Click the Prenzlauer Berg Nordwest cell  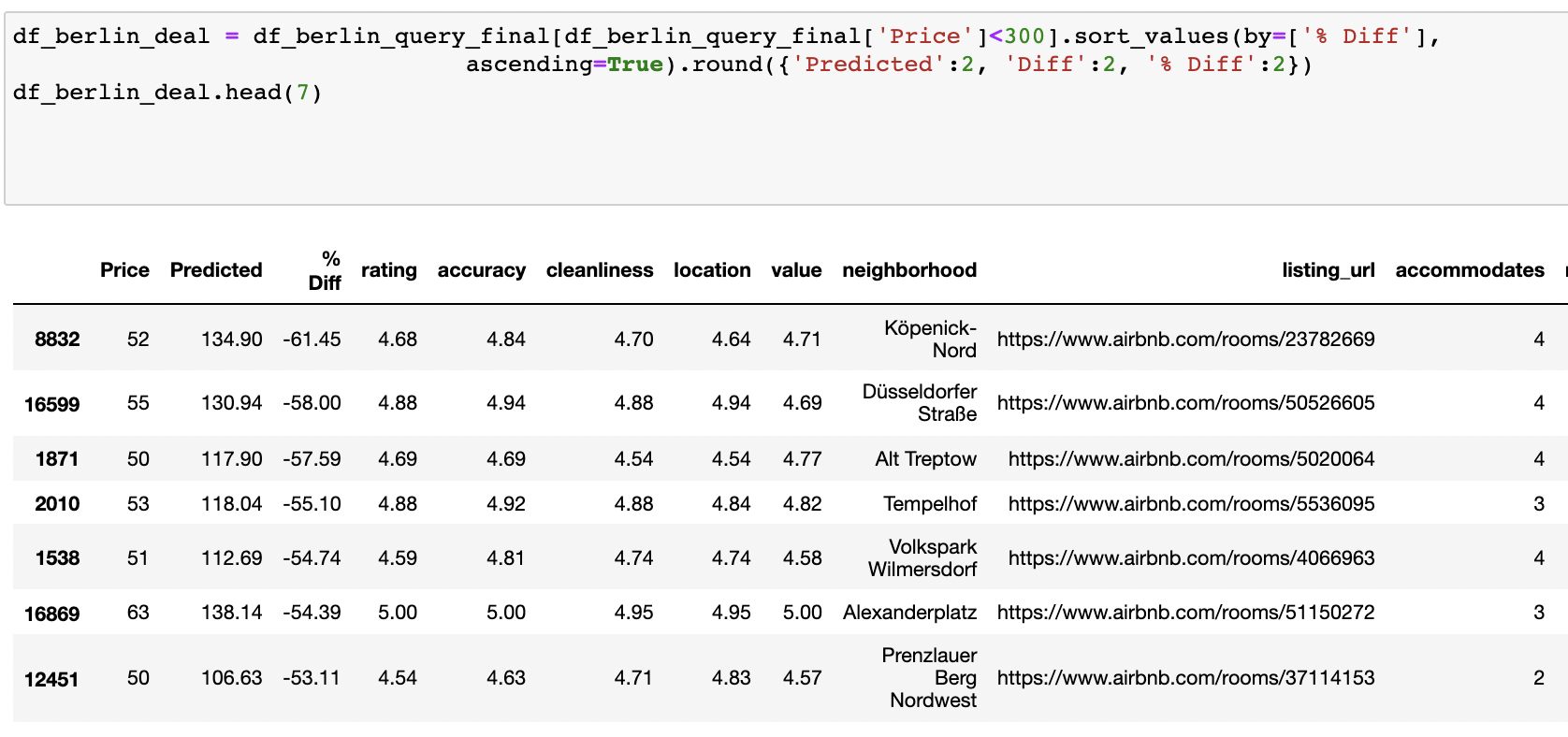pyautogui.click(x=929, y=678)
